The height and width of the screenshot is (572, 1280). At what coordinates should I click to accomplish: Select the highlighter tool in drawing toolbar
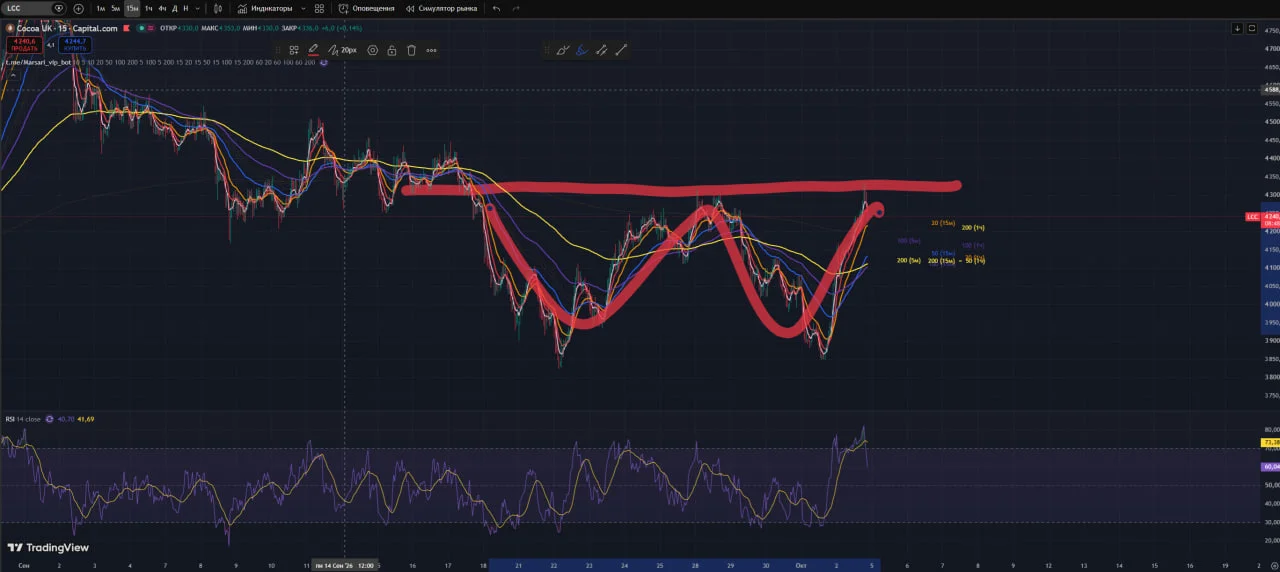(x=582, y=50)
